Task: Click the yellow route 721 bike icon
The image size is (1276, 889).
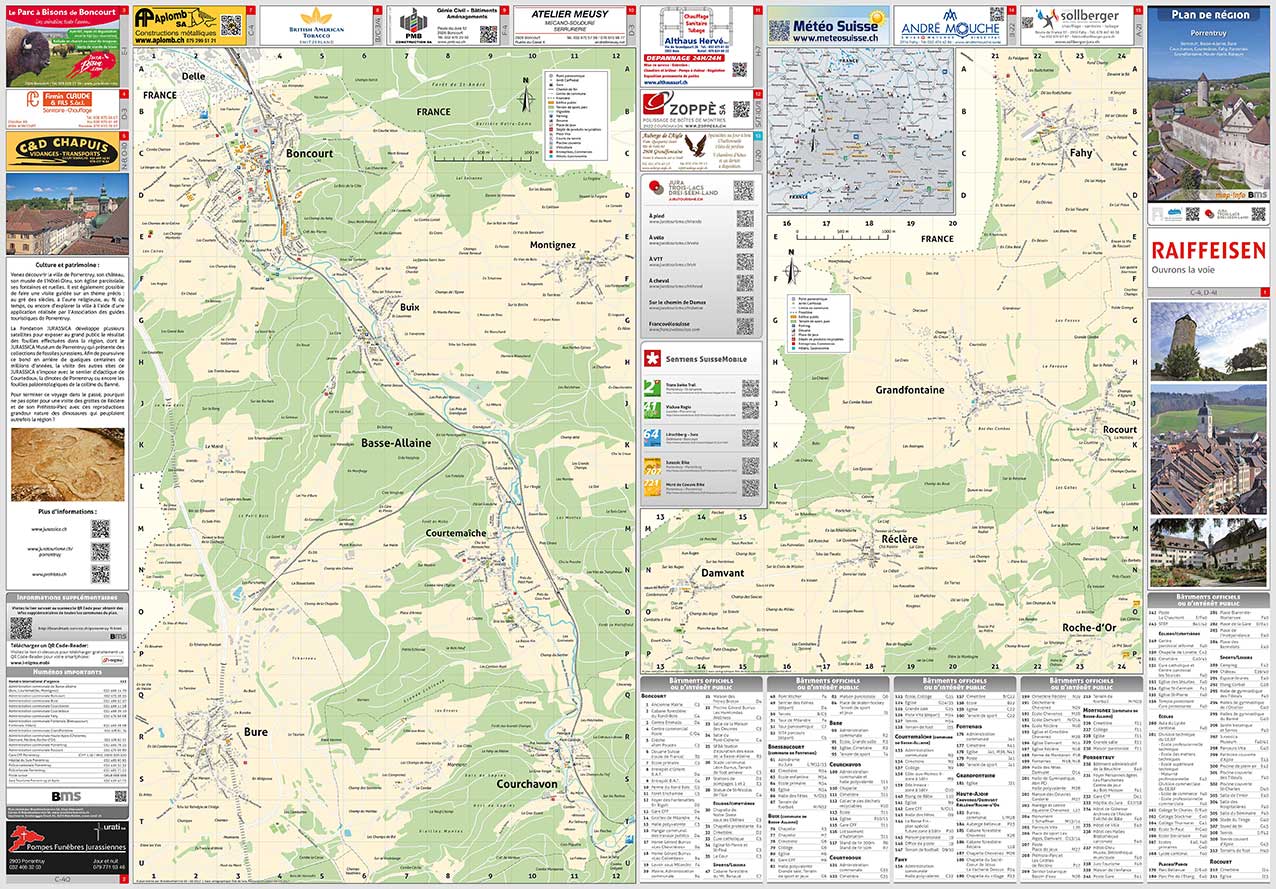Action: [651, 490]
